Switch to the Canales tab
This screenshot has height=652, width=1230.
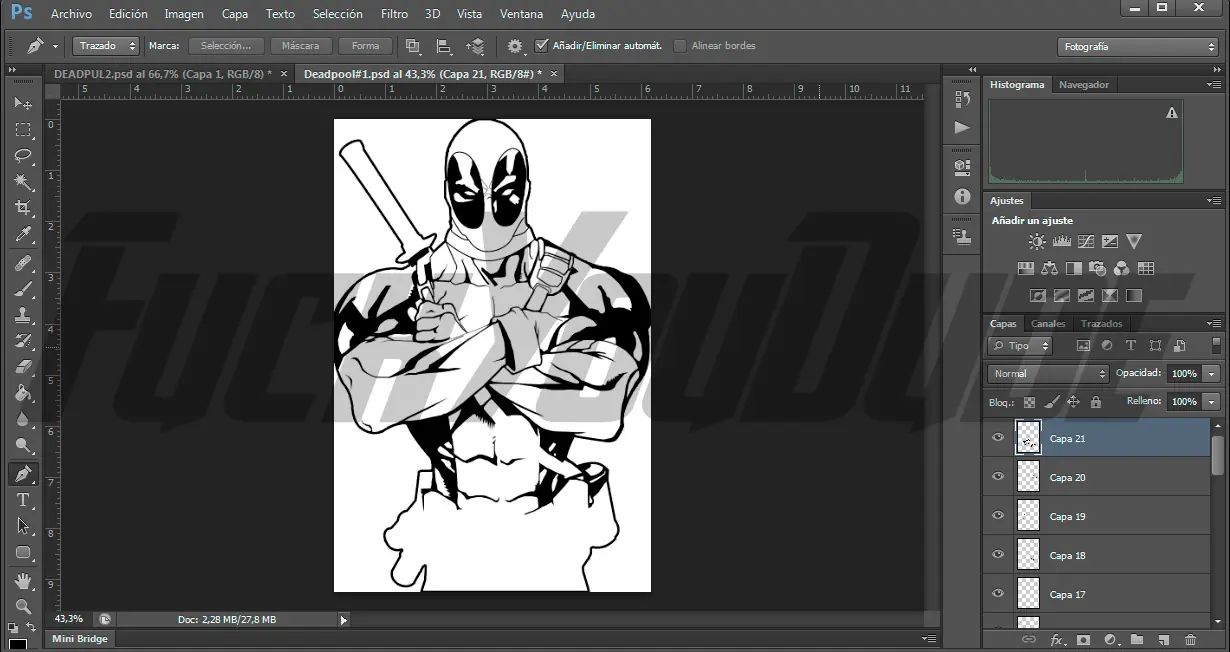pyautogui.click(x=1048, y=323)
